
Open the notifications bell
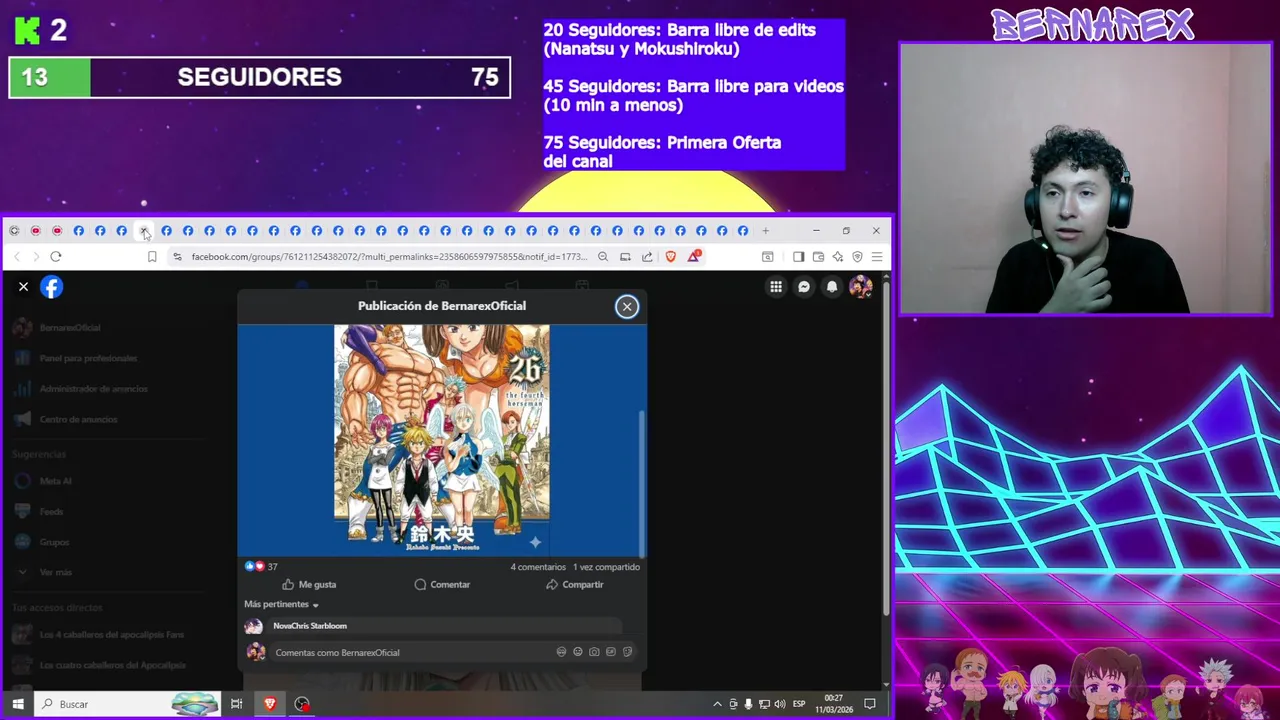click(x=832, y=287)
